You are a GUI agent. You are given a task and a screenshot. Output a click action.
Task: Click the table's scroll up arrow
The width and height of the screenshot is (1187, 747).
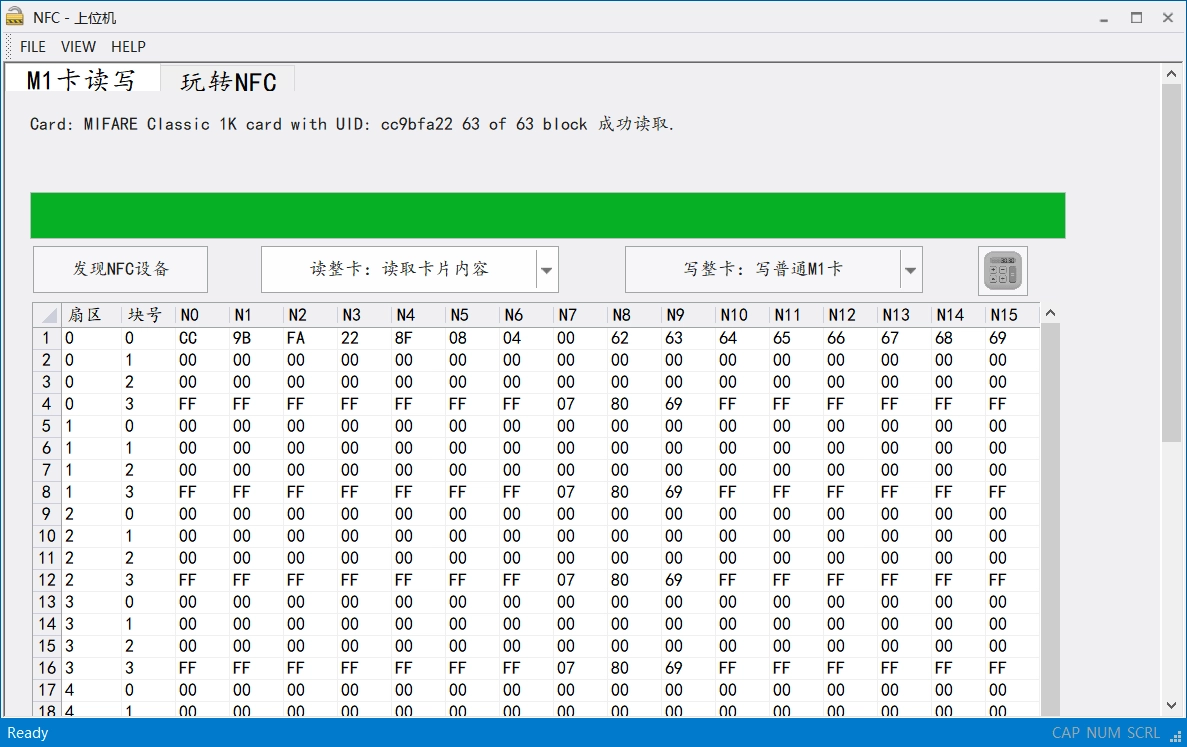tap(1050, 313)
